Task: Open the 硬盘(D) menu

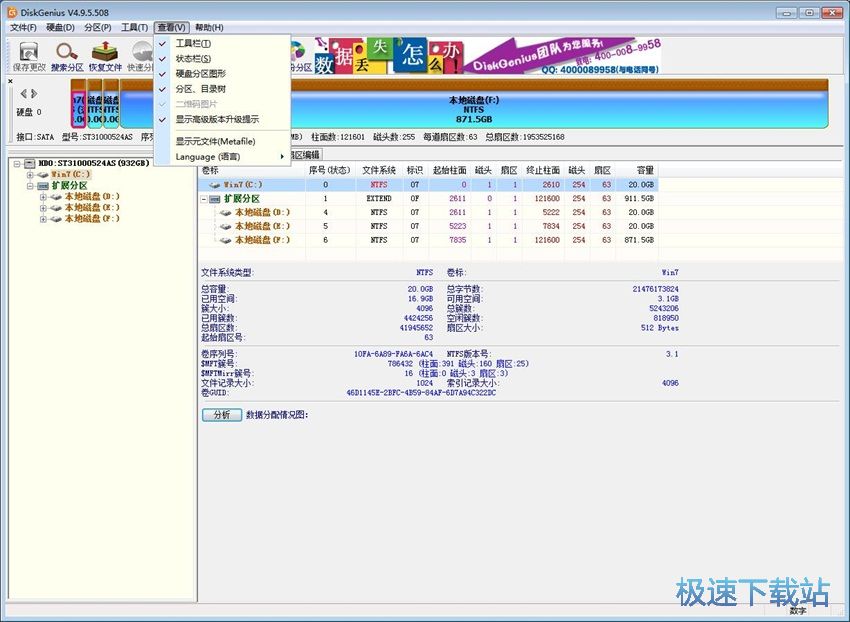Action: 60,28
